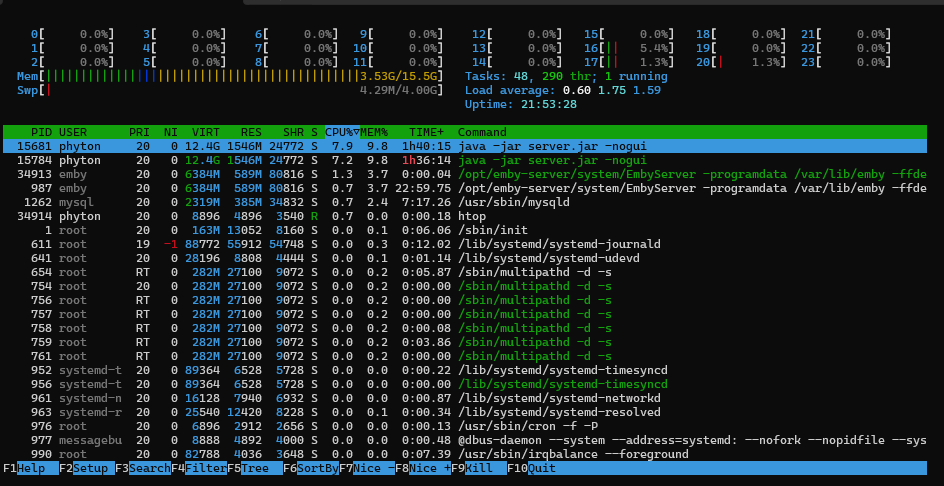Sort by the SHR column header
Image resolution: width=944 pixels, height=486 pixels.
(293, 132)
